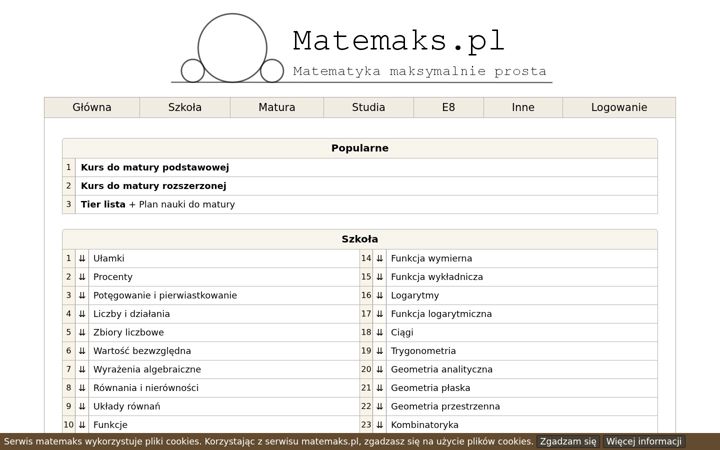
Task: Open the Logarytmy topic
Action: pyautogui.click(x=415, y=295)
